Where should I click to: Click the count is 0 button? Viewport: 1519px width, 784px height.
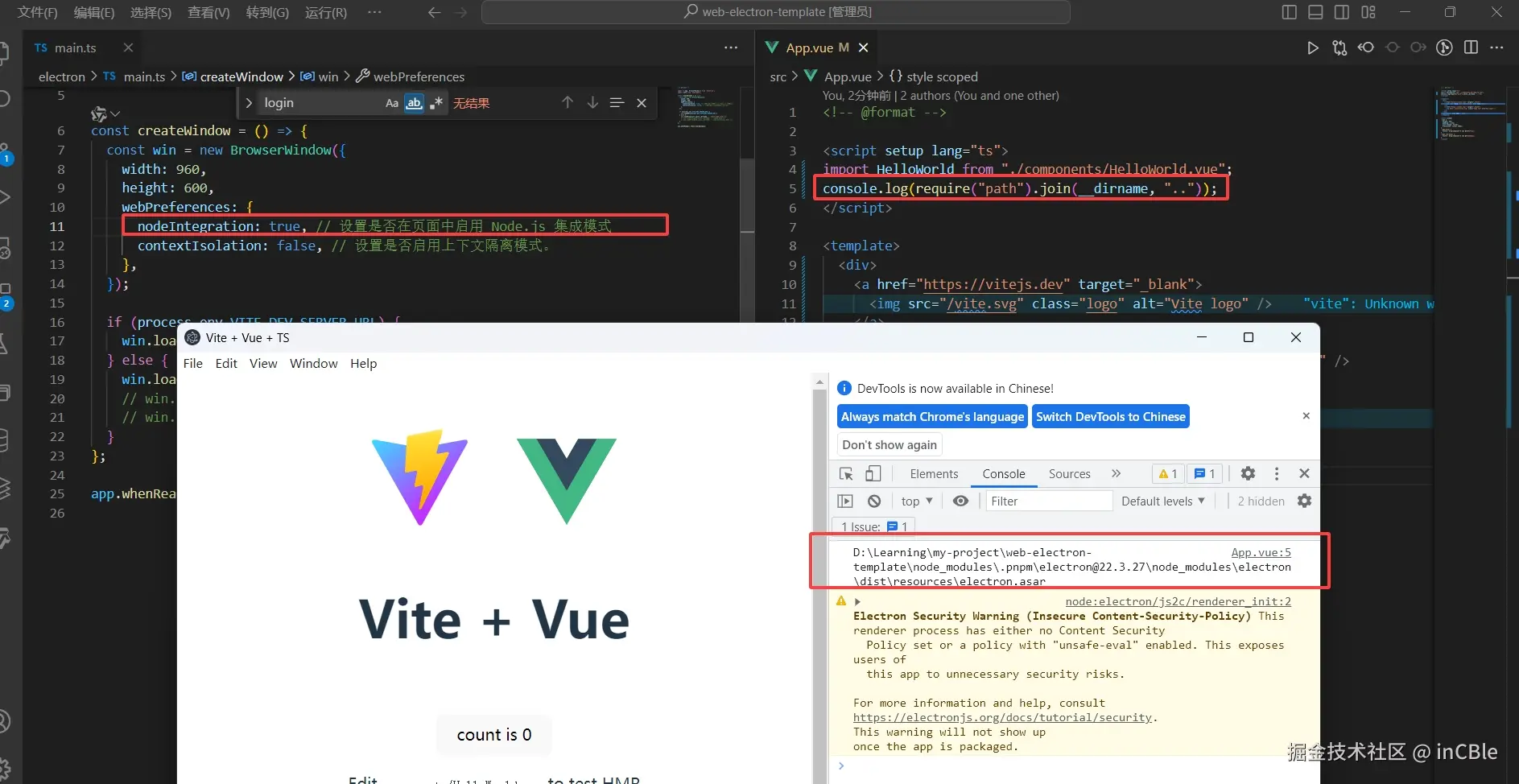point(494,735)
